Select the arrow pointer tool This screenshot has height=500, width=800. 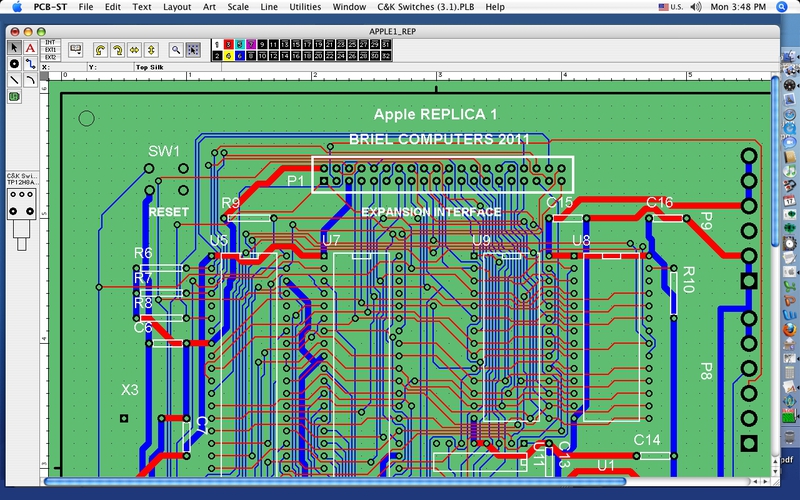(x=14, y=47)
